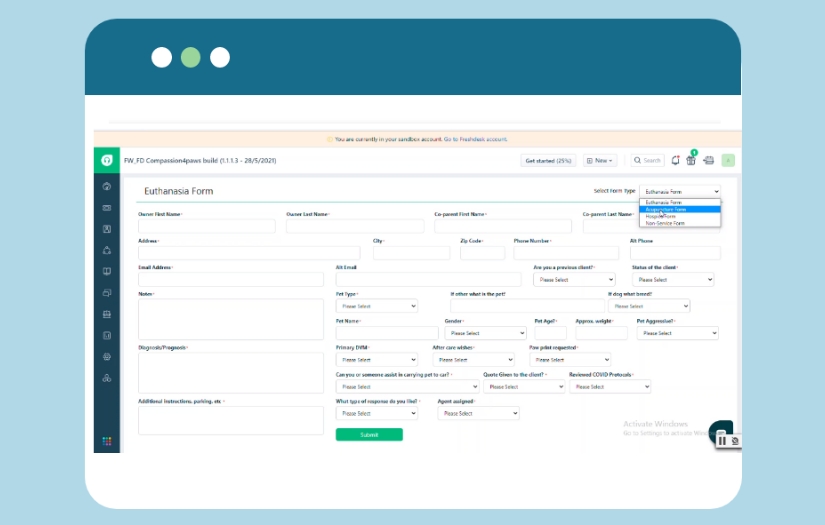Open the New button menu
Image resolution: width=825 pixels, height=525 pixels.
tap(600, 160)
